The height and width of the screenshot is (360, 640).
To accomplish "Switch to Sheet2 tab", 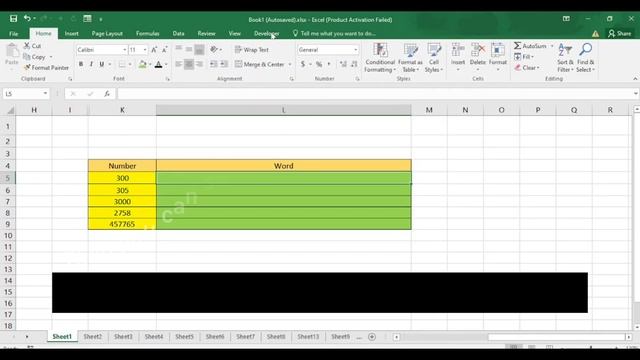I will (93, 337).
